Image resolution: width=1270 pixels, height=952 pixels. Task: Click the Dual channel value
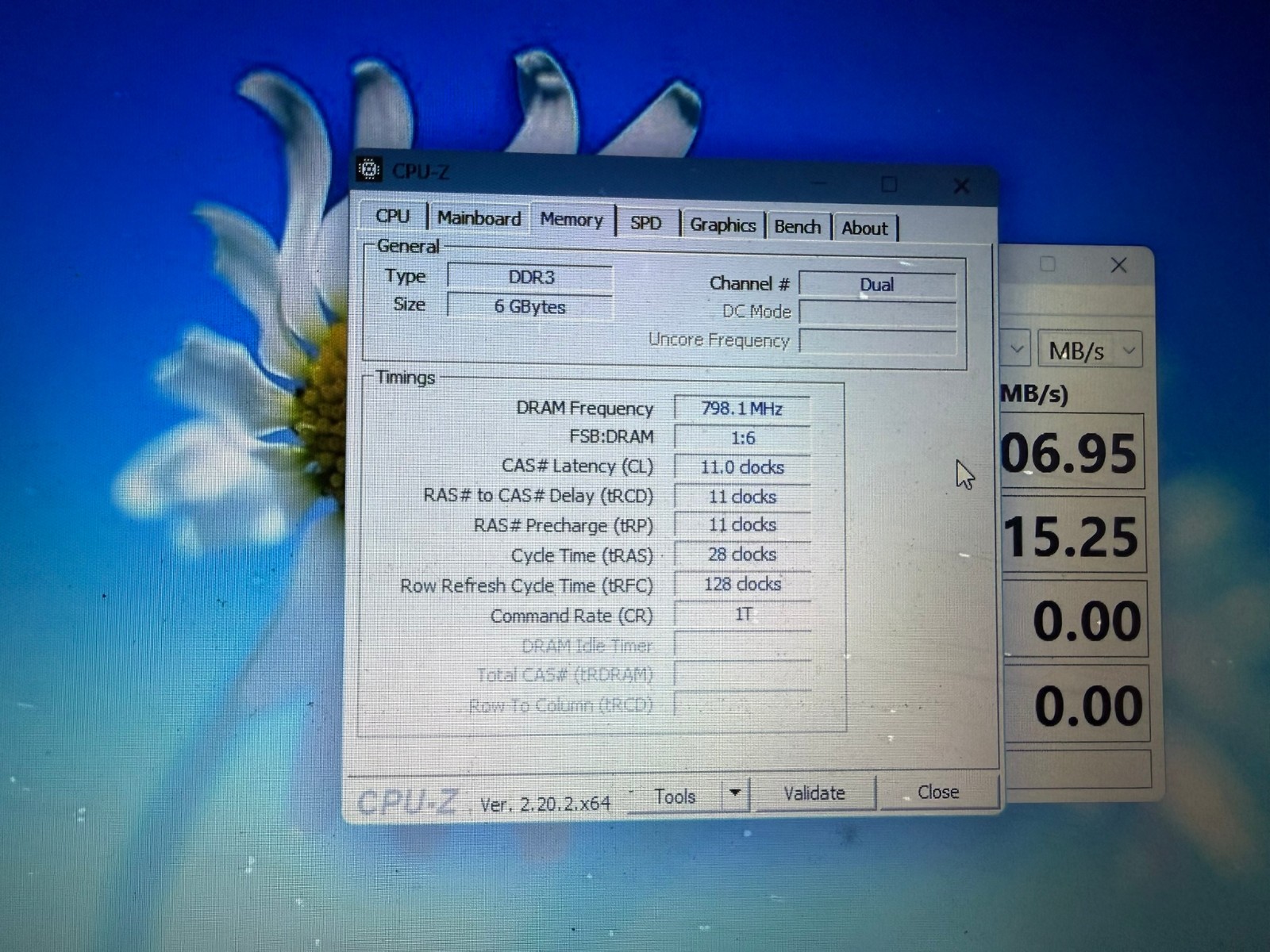(x=877, y=285)
